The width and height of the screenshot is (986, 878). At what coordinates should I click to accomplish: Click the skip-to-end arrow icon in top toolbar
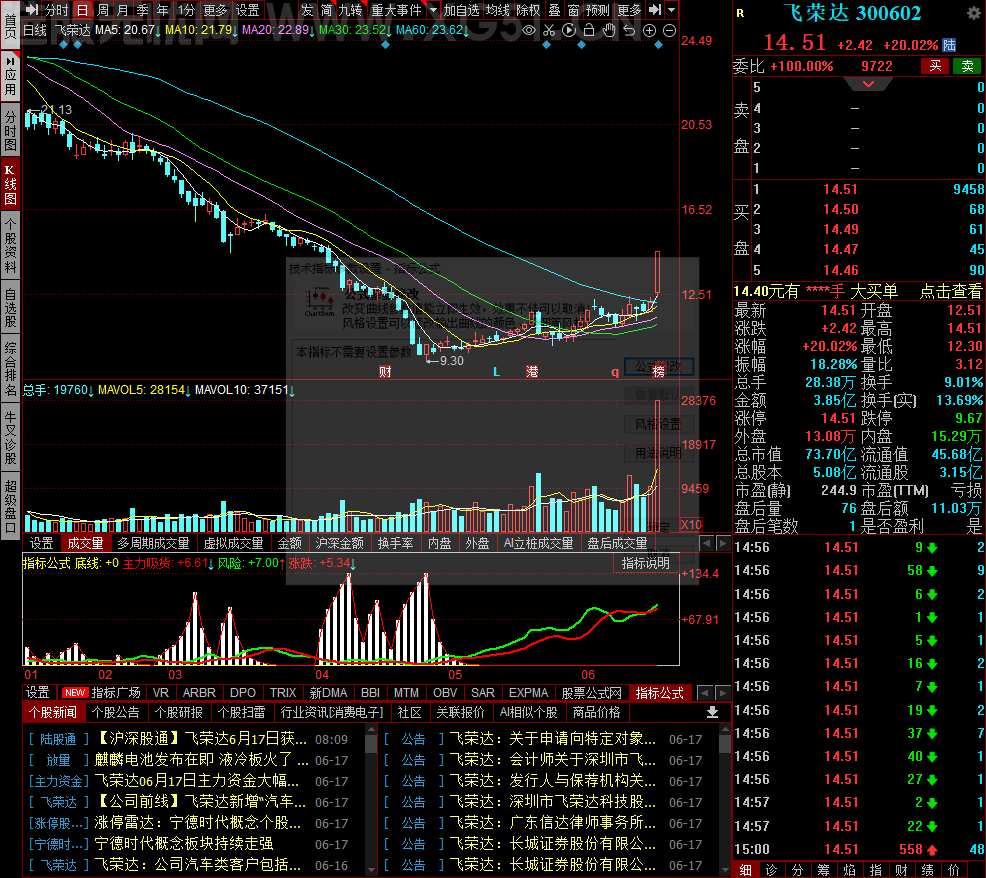click(655, 9)
